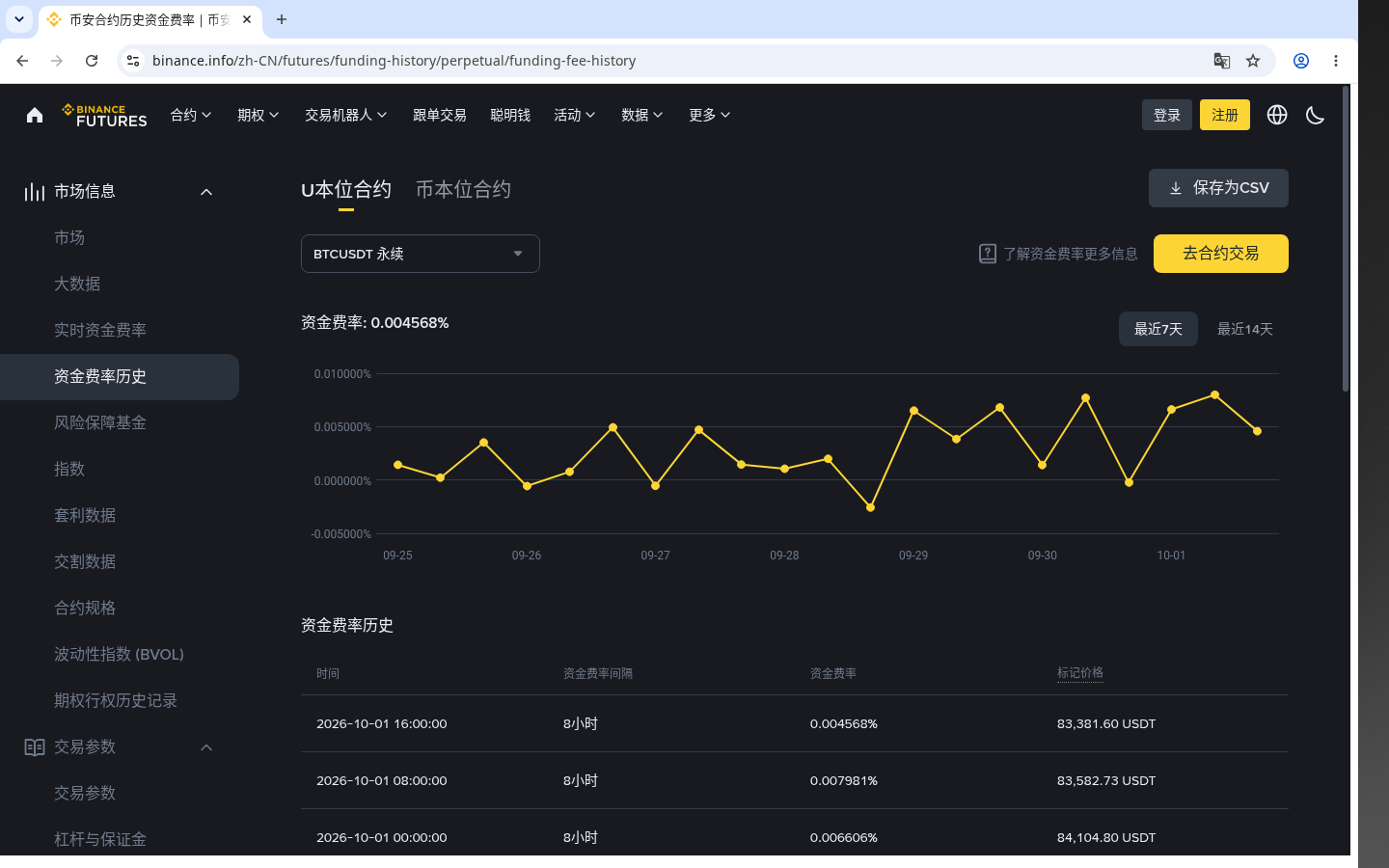Open 实时资金费率 in sidebar
1389x868 pixels.
pos(100,330)
